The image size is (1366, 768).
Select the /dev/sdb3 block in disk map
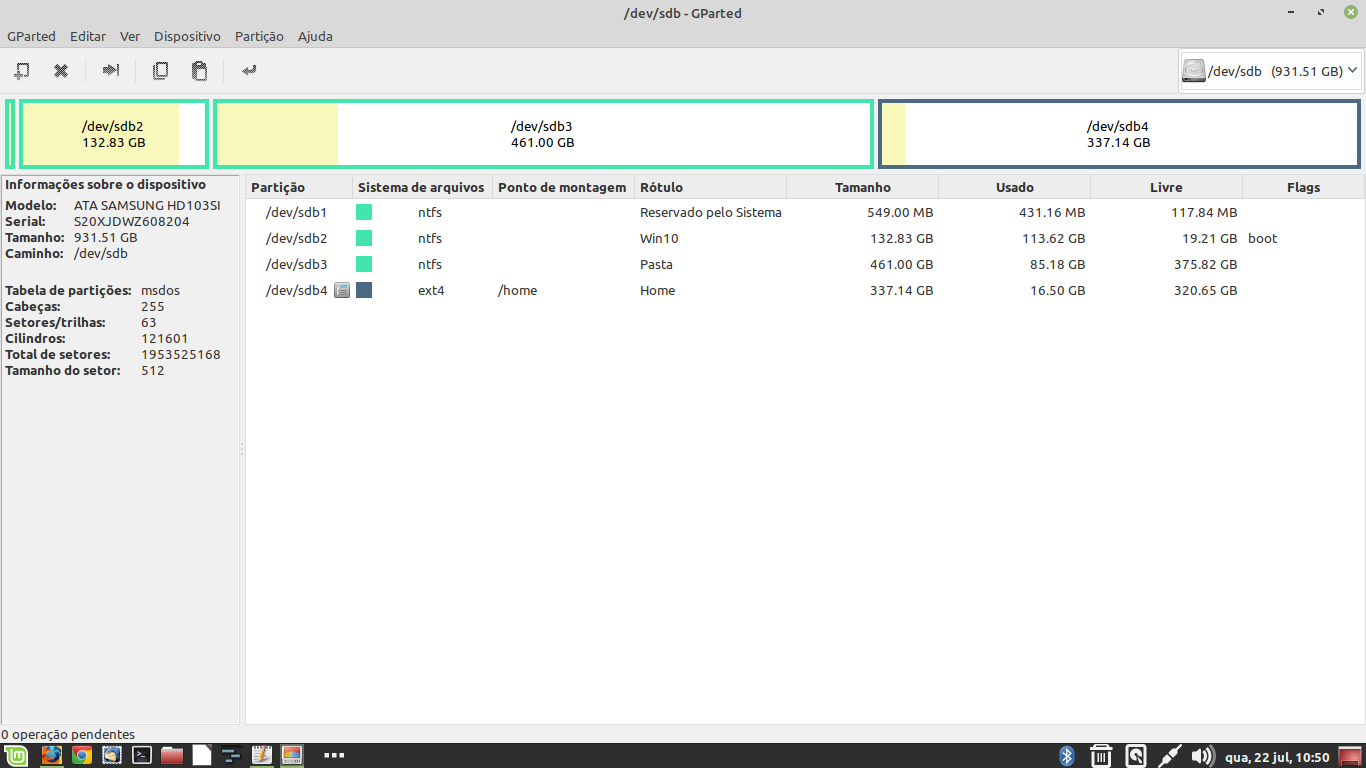tap(543, 134)
